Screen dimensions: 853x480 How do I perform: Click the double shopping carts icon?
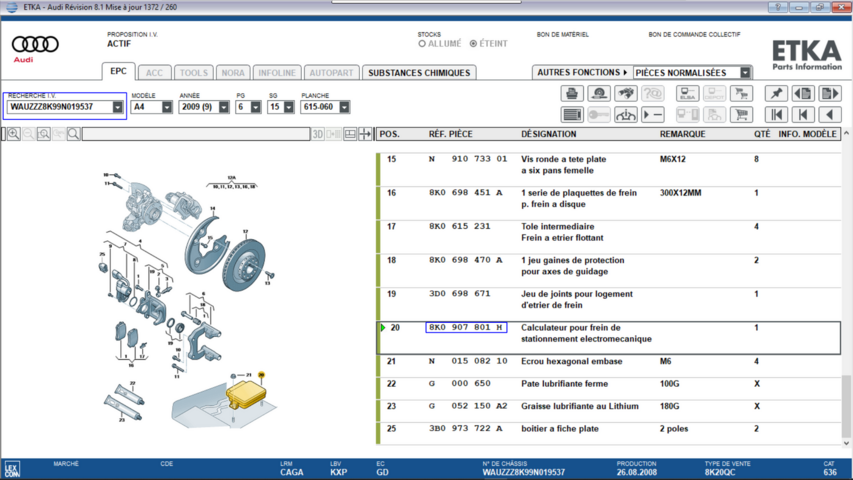pyautogui.click(x=741, y=94)
